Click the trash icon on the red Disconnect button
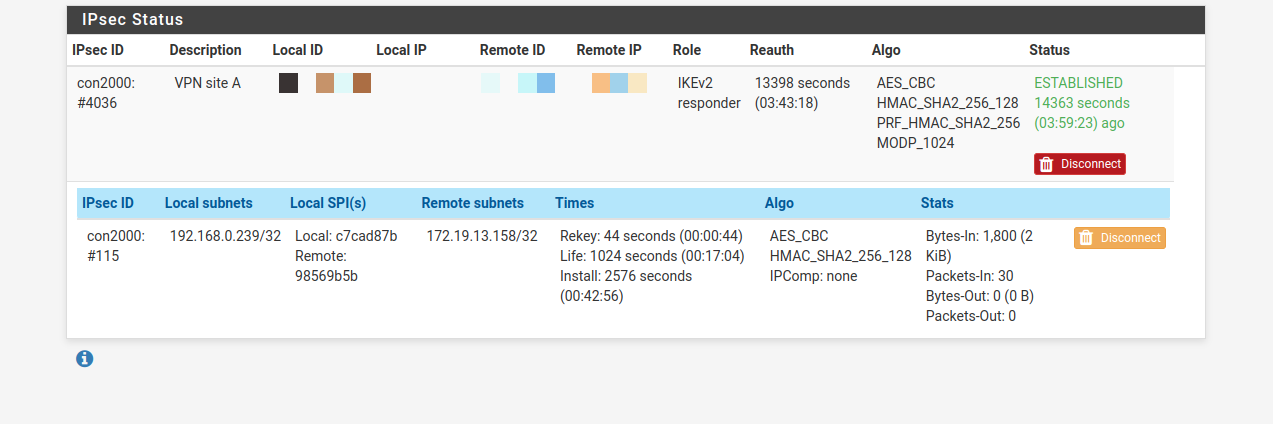The height and width of the screenshot is (424, 1273). [1046, 164]
